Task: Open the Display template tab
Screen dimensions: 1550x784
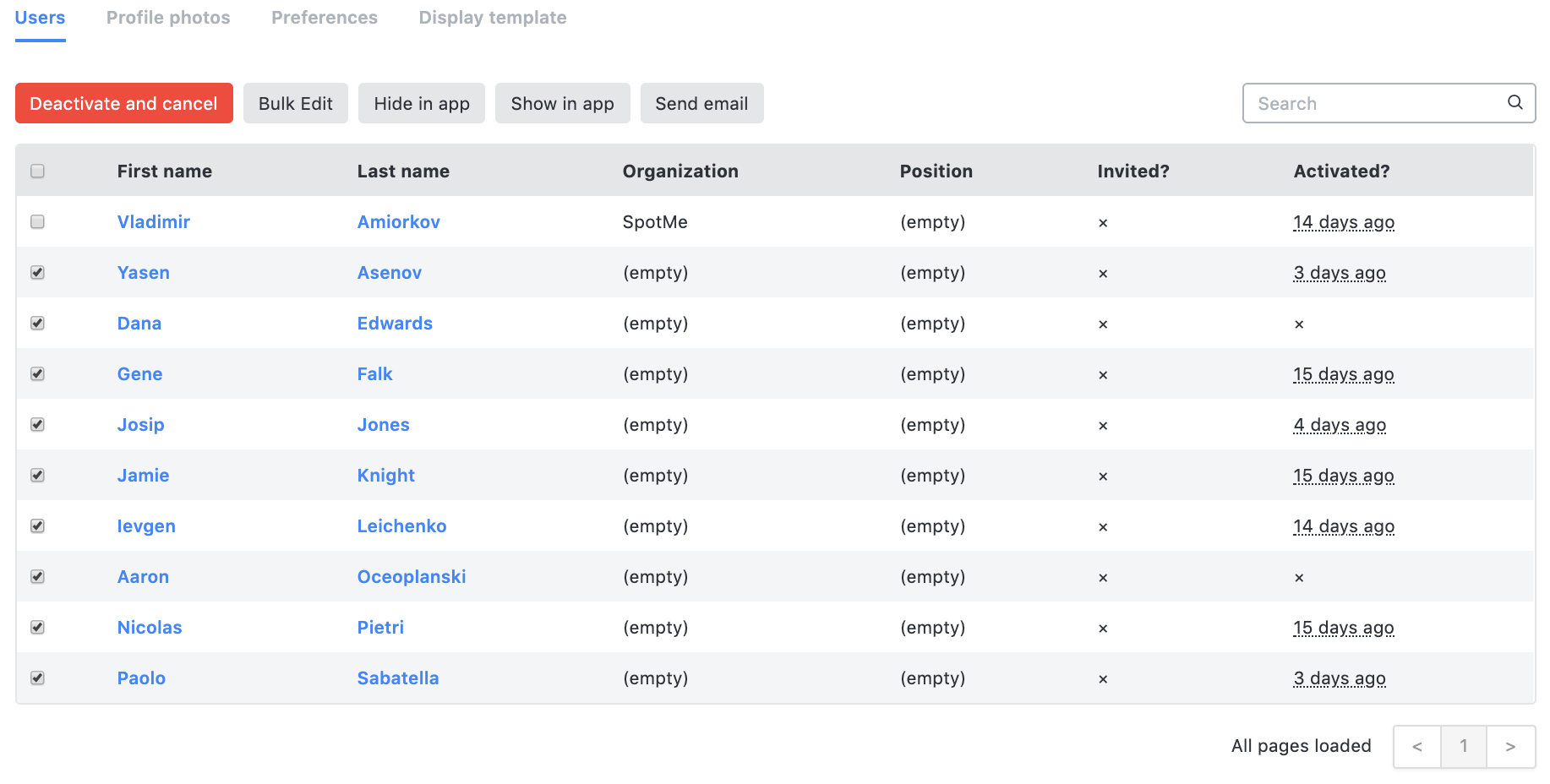Action: [x=493, y=18]
